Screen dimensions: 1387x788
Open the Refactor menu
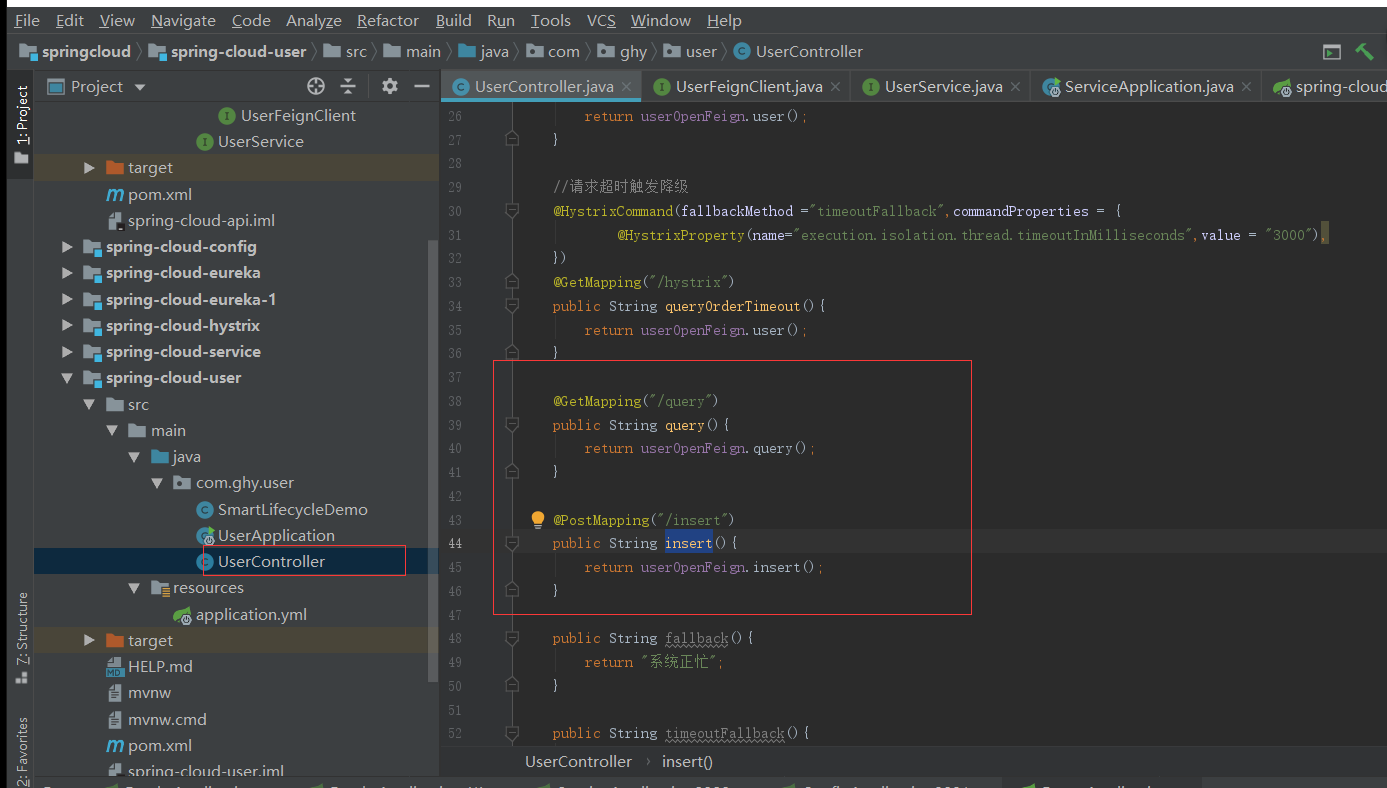388,20
